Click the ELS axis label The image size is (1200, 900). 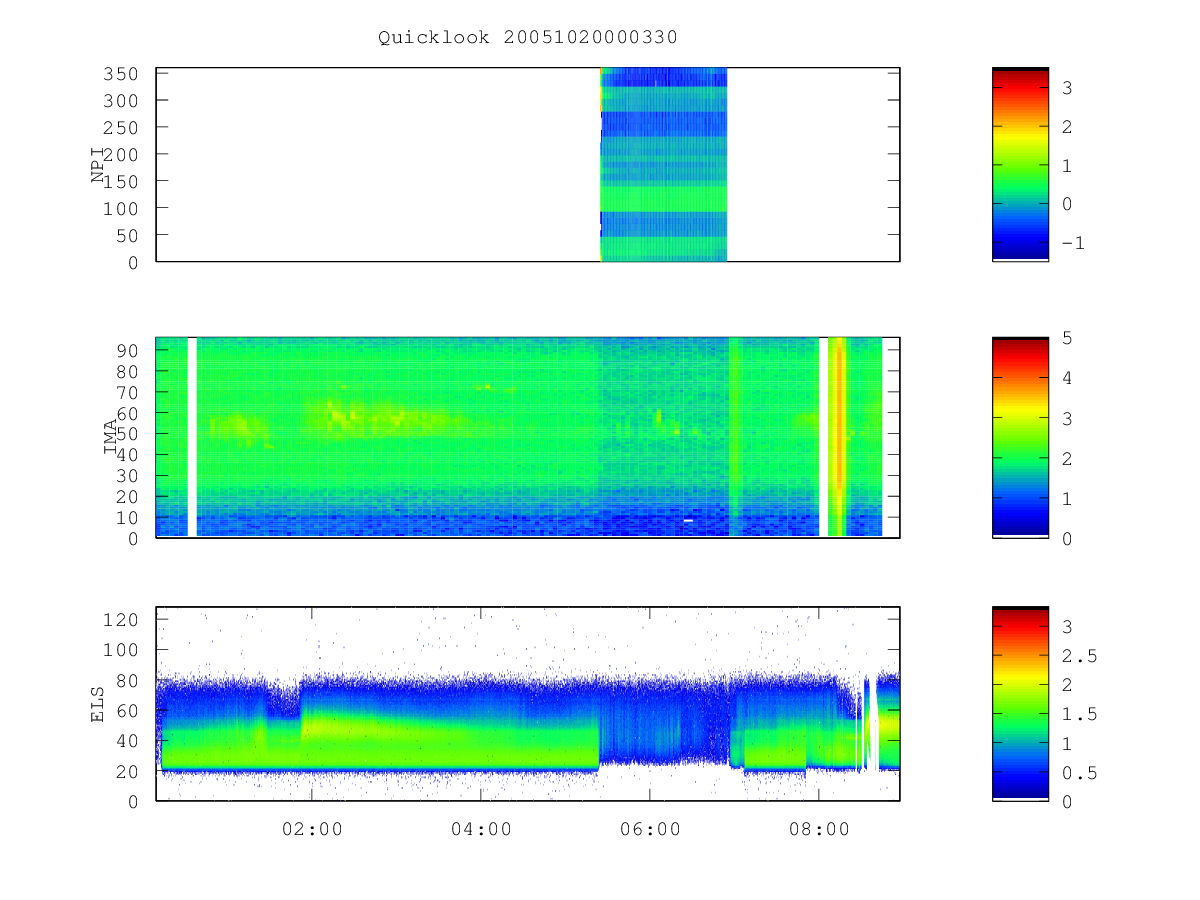pos(98,704)
